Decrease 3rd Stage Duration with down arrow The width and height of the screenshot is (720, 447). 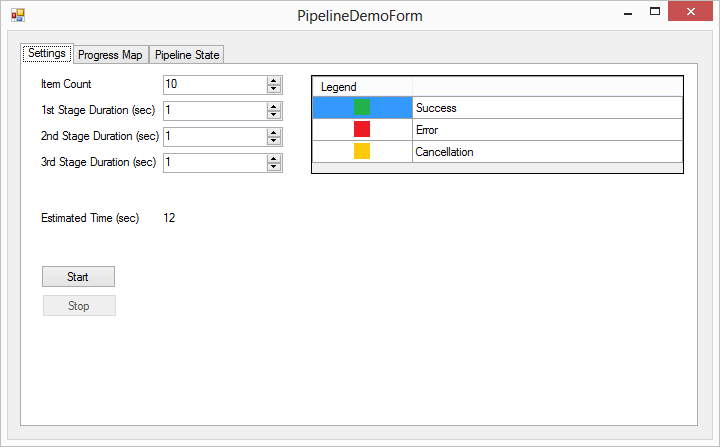coord(274,167)
